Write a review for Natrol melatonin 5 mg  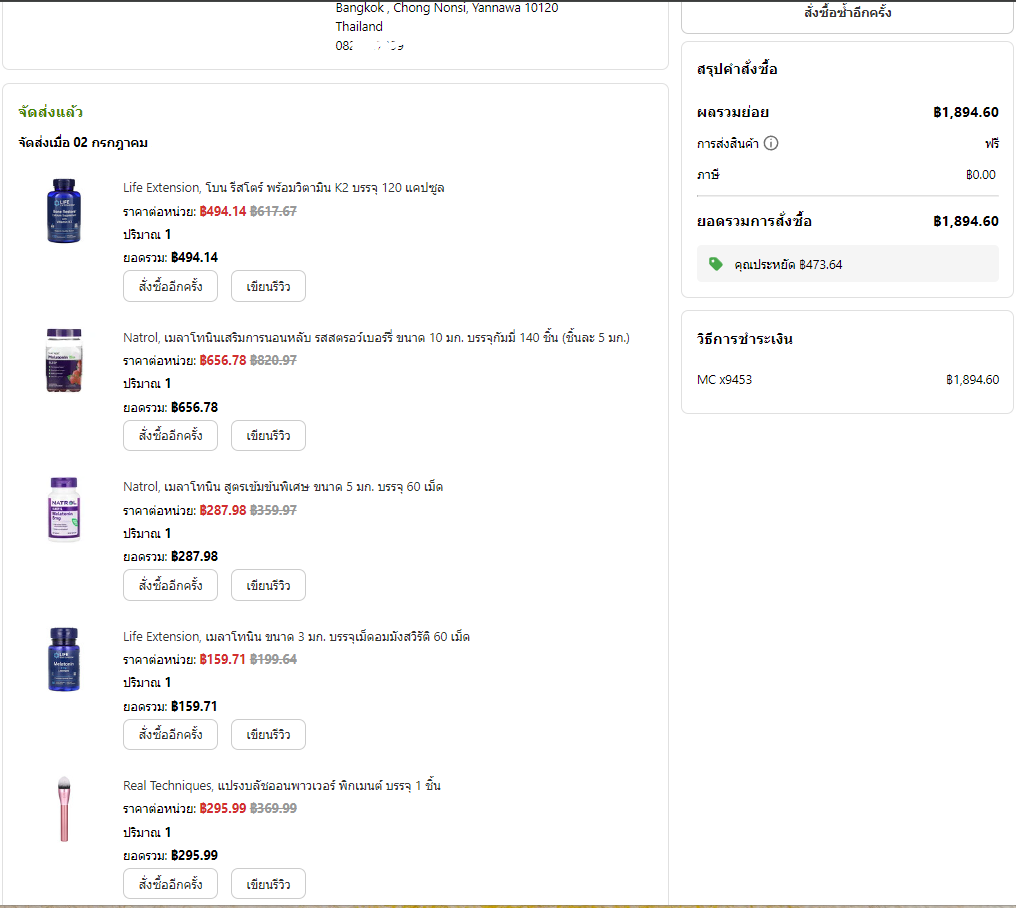coord(268,585)
